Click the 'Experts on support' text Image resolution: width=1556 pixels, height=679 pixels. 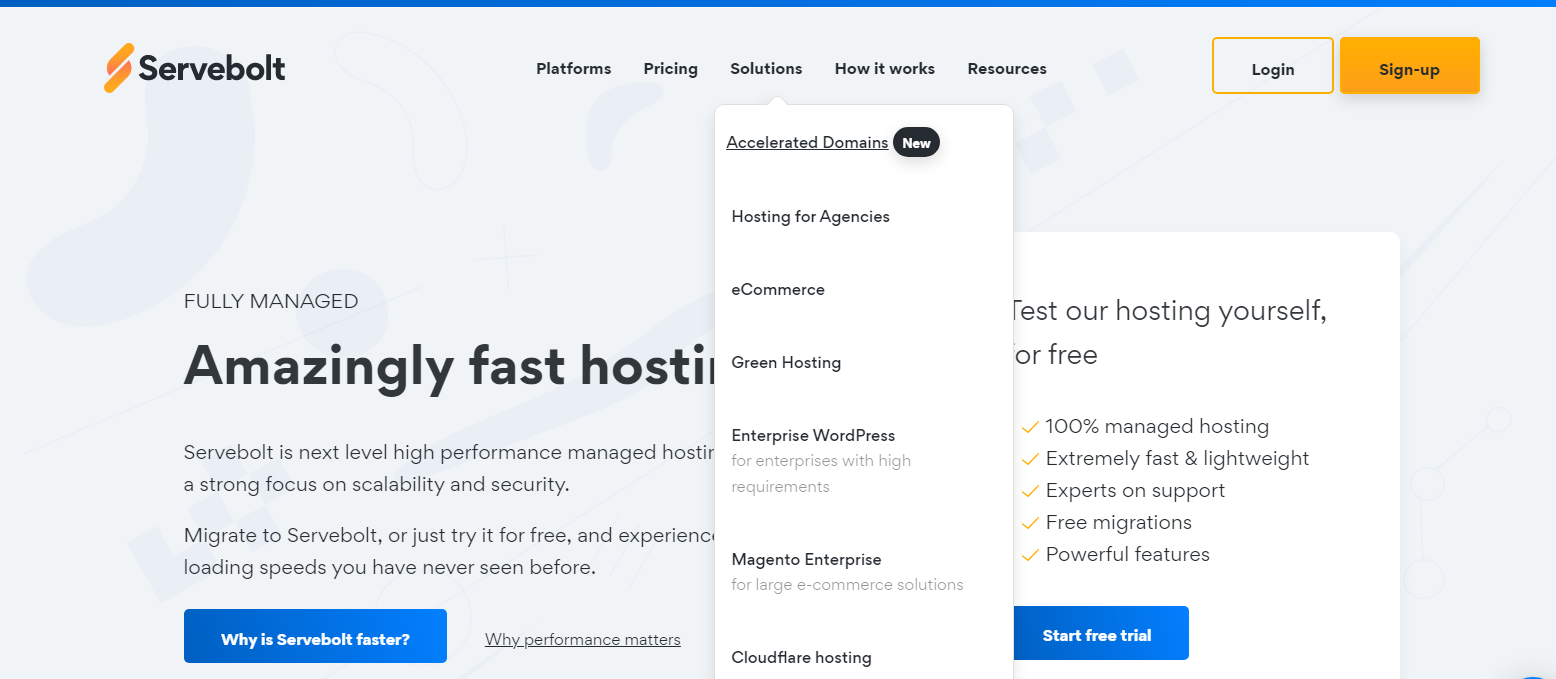coord(1135,491)
